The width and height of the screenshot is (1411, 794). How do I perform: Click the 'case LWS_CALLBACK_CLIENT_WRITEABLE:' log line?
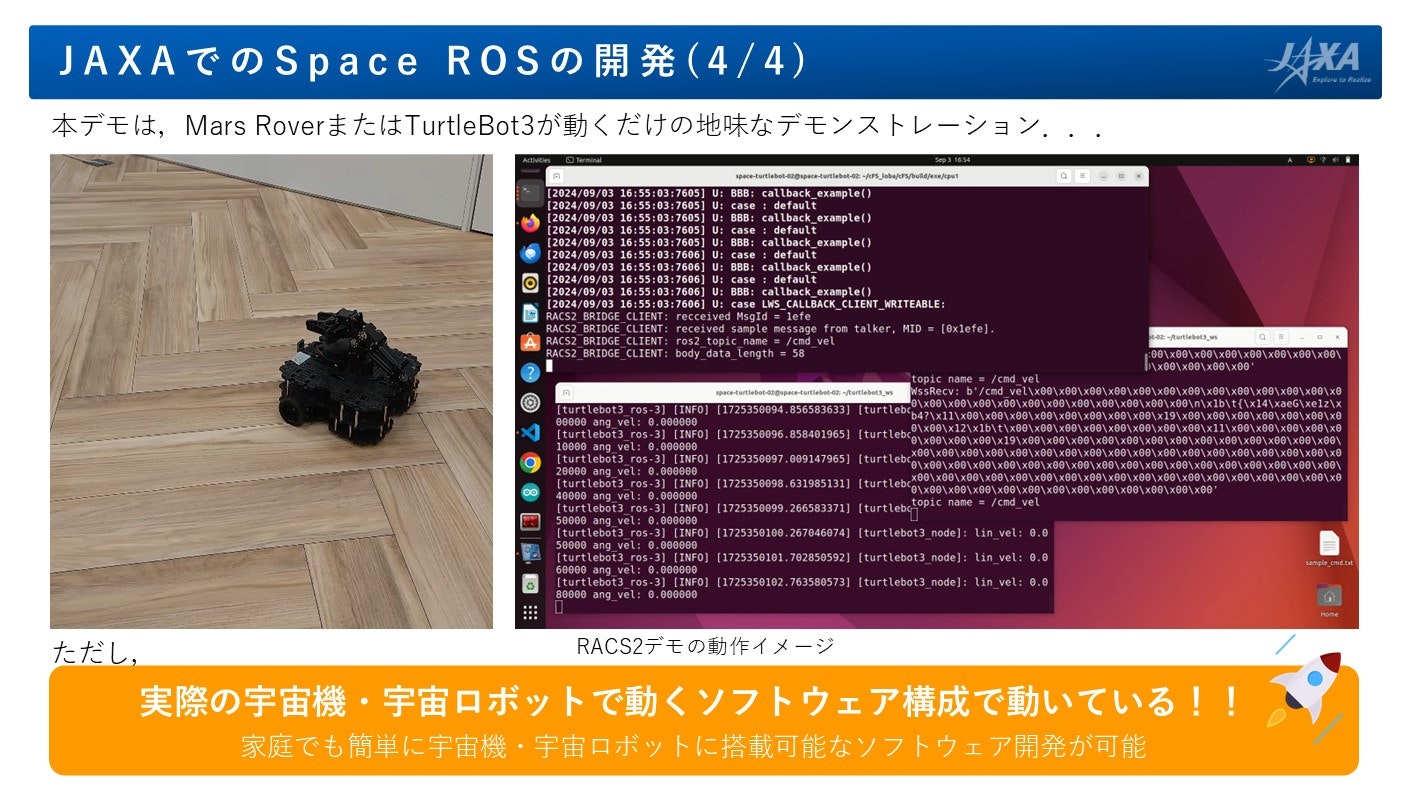745,304
